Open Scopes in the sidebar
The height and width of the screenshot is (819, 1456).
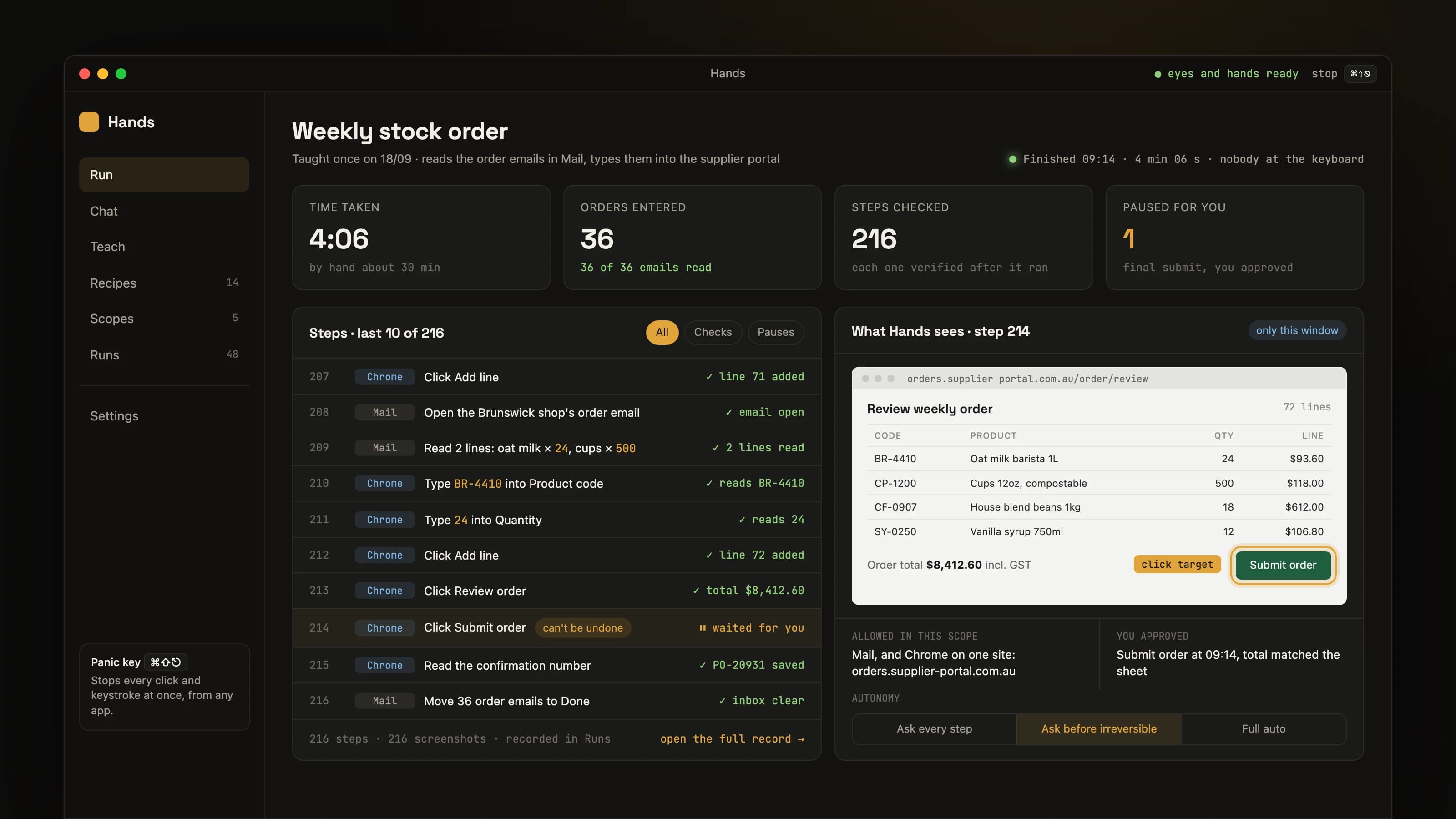click(x=164, y=318)
